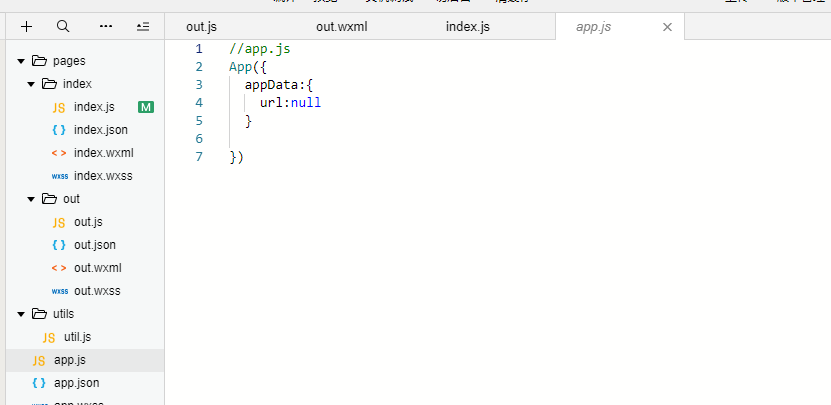Click the JS icon beside out.js in tree
The width and height of the screenshot is (831, 405).
(x=59, y=223)
